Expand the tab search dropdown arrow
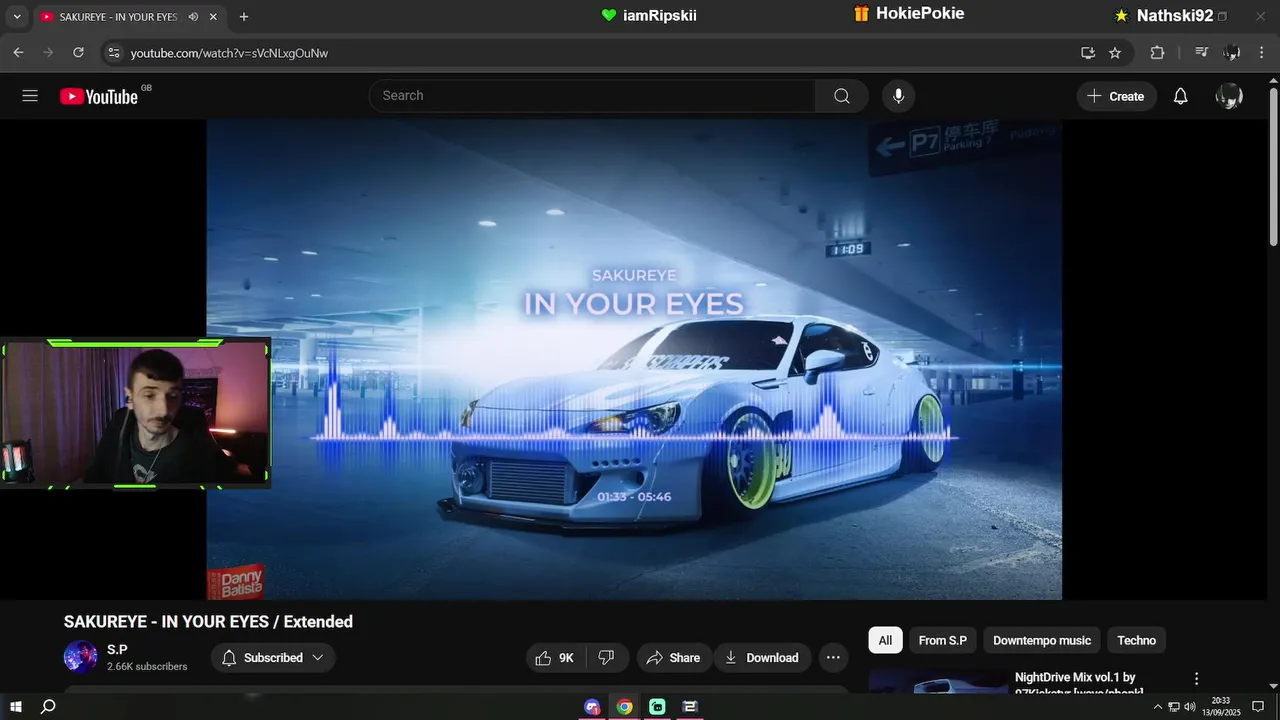Image resolution: width=1280 pixels, height=720 pixels. point(16,17)
